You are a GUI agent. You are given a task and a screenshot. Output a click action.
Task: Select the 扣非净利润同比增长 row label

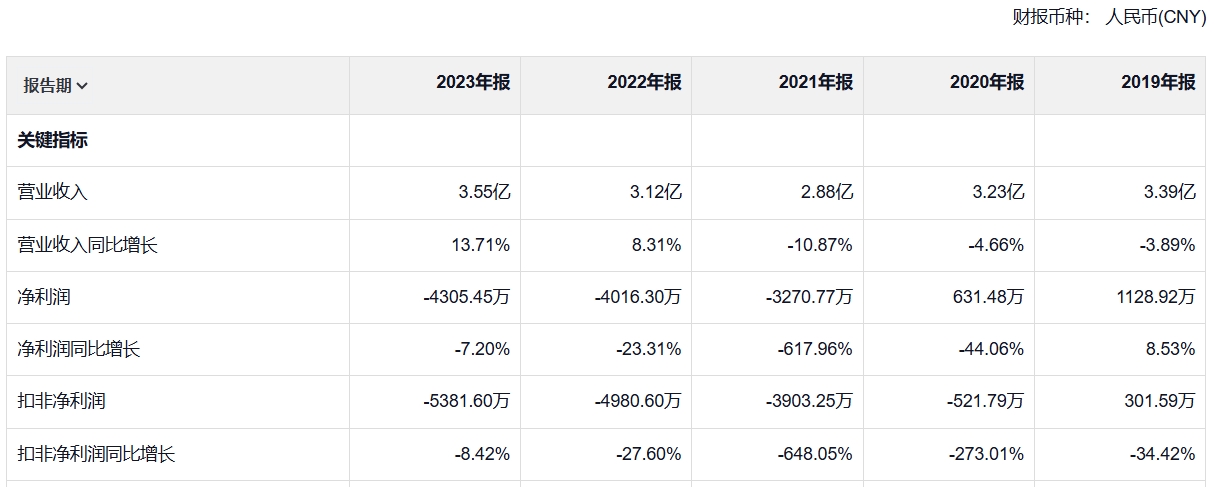tap(96, 454)
